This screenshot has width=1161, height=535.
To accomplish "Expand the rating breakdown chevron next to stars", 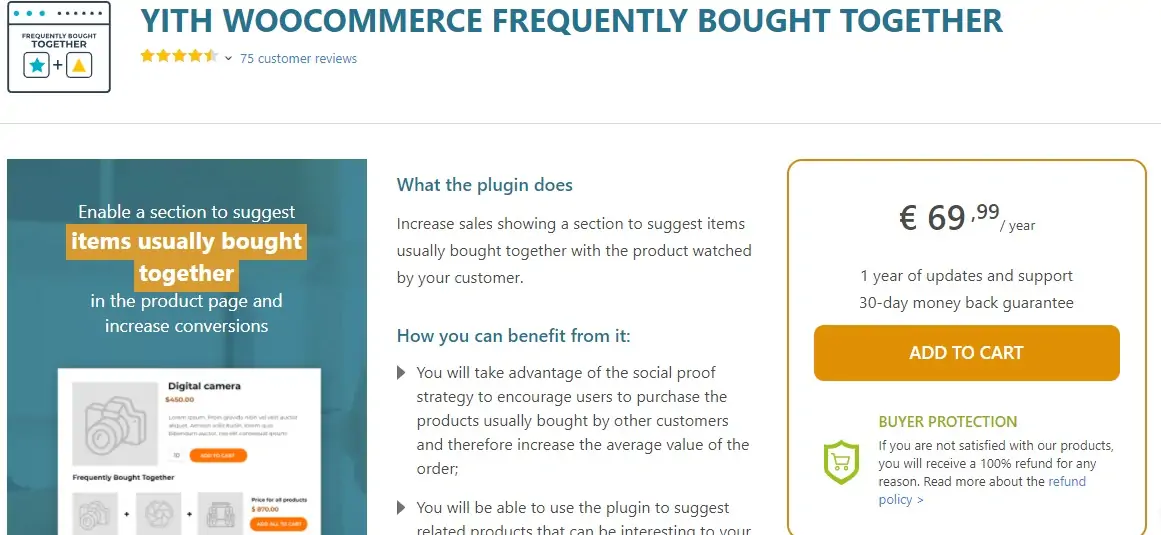I will click(x=228, y=59).
